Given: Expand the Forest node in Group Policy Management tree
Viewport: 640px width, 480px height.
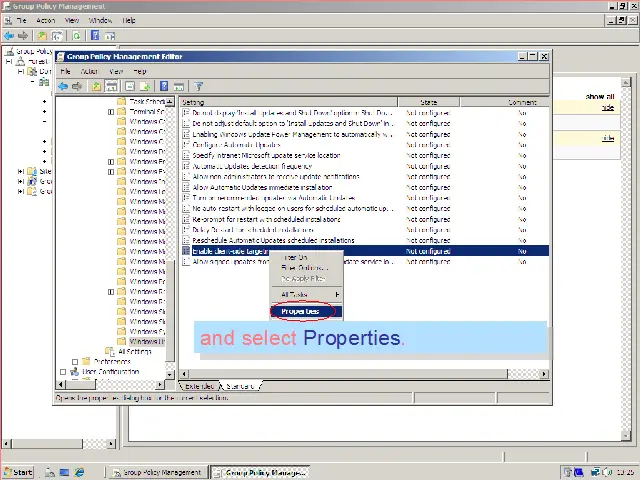Looking at the screenshot, I should tap(9, 62).
